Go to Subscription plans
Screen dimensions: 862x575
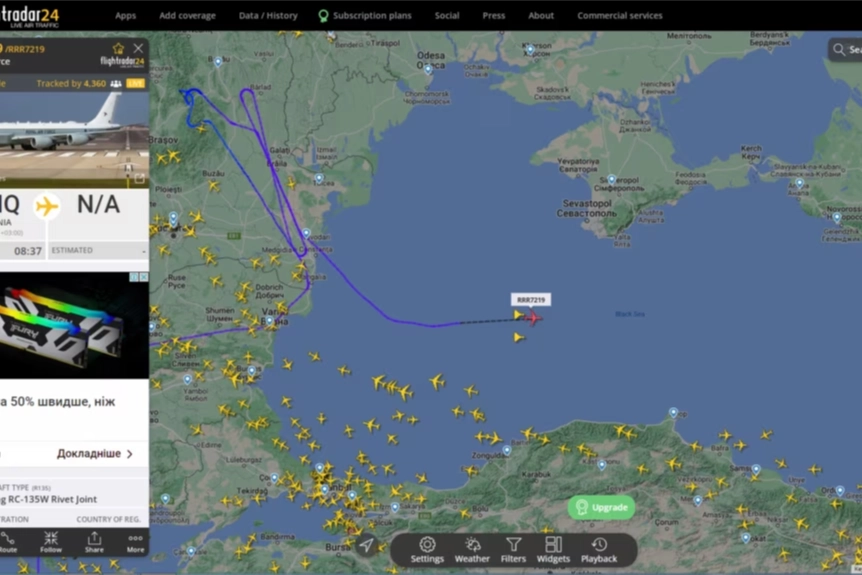[364, 15]
